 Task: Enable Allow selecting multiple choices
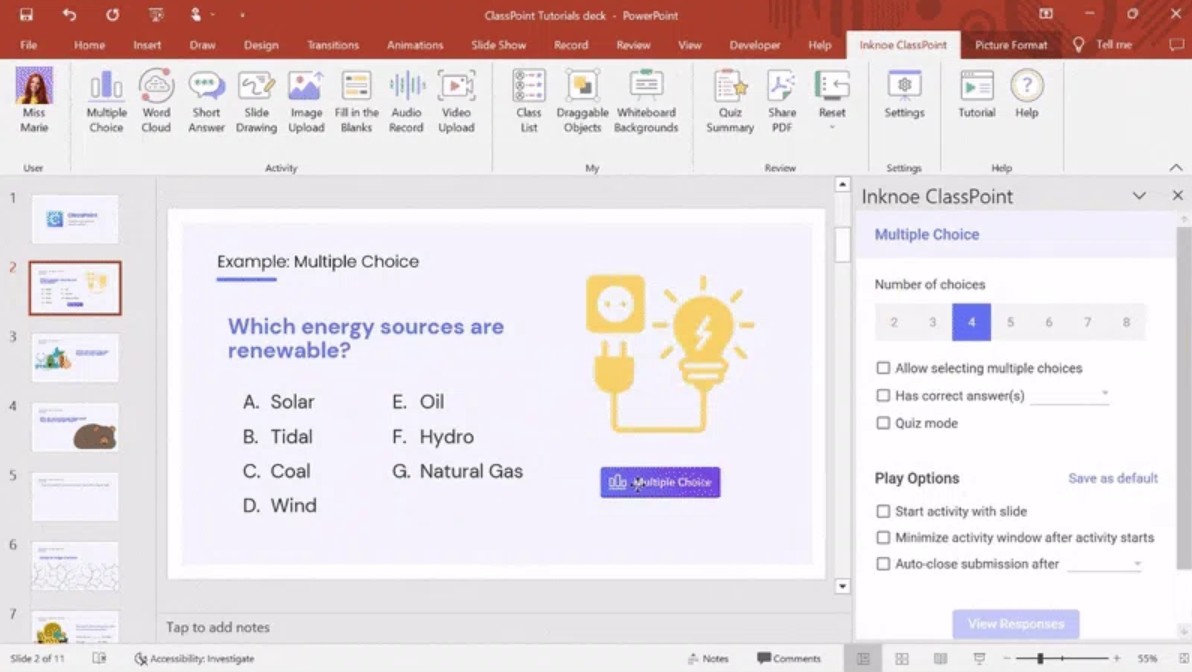pos(883,368)
